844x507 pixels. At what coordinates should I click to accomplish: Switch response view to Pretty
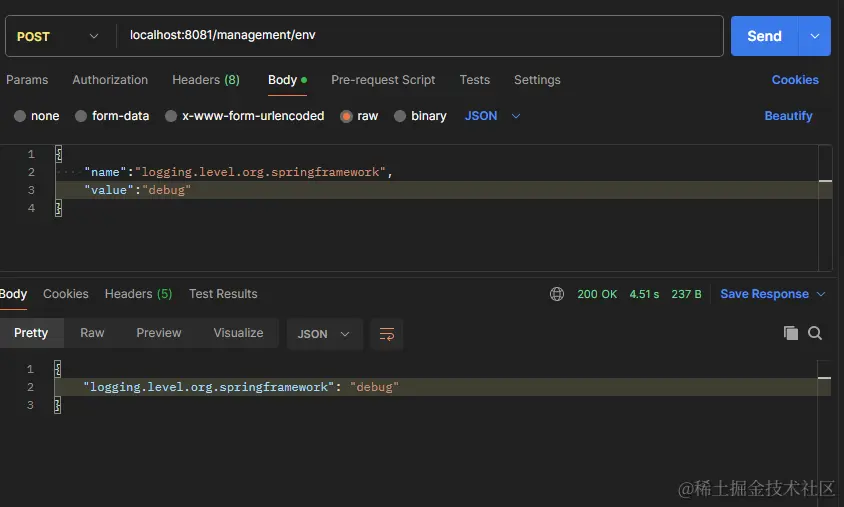(x=31, y=333)
